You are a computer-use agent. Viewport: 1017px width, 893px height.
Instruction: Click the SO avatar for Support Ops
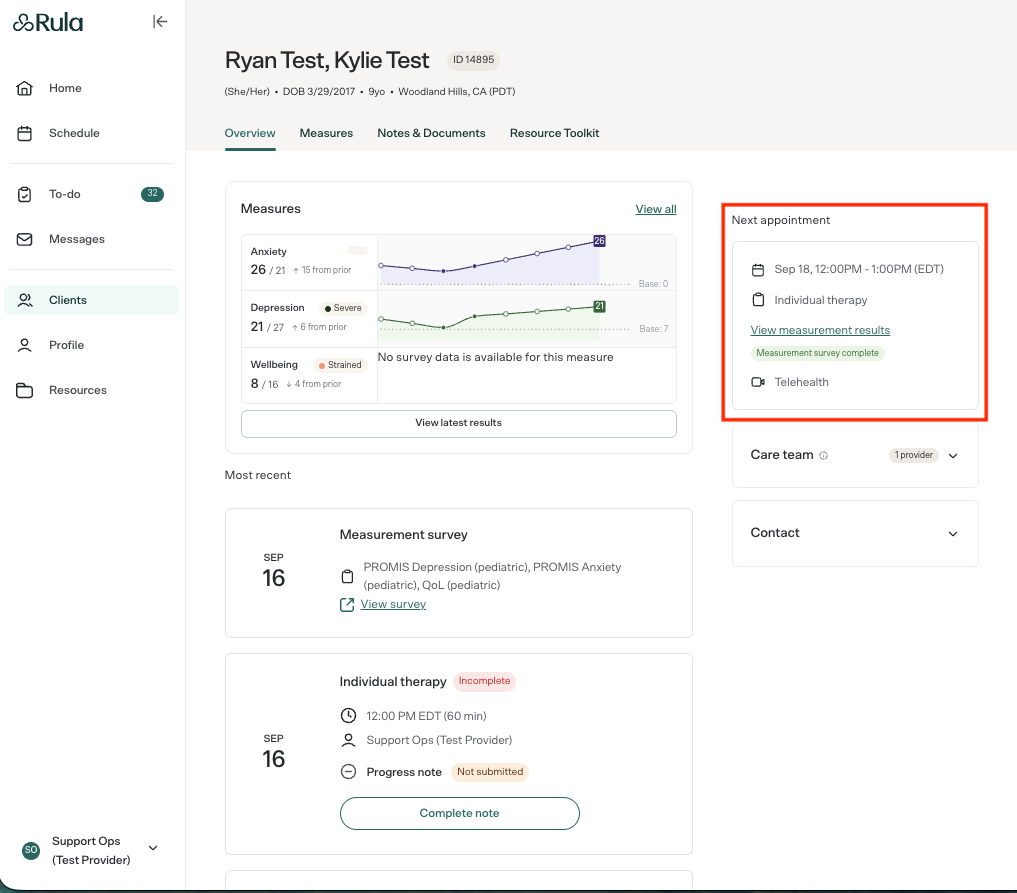pyautogui.click(x=30, y=850)
